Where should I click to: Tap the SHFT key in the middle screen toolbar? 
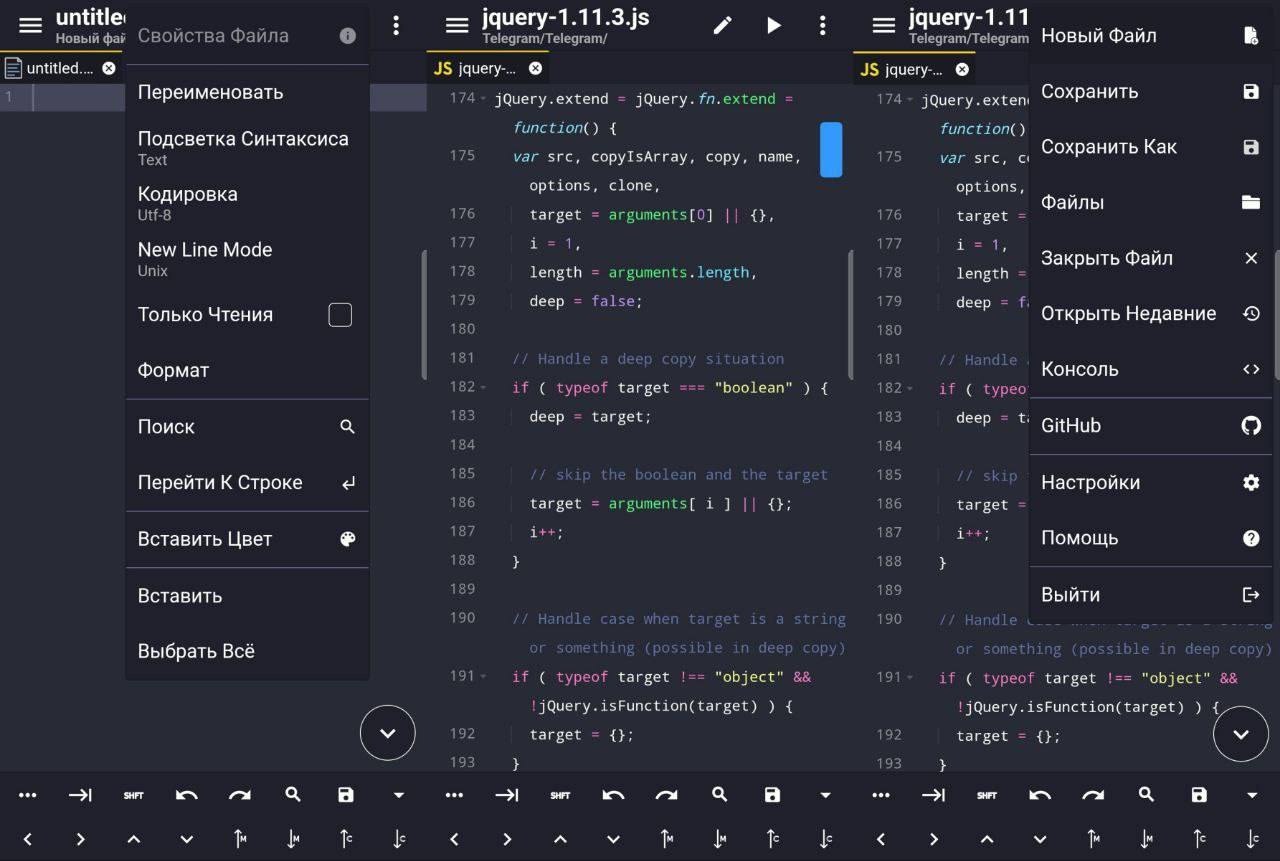pyautogui.click(x=560, y=796)
